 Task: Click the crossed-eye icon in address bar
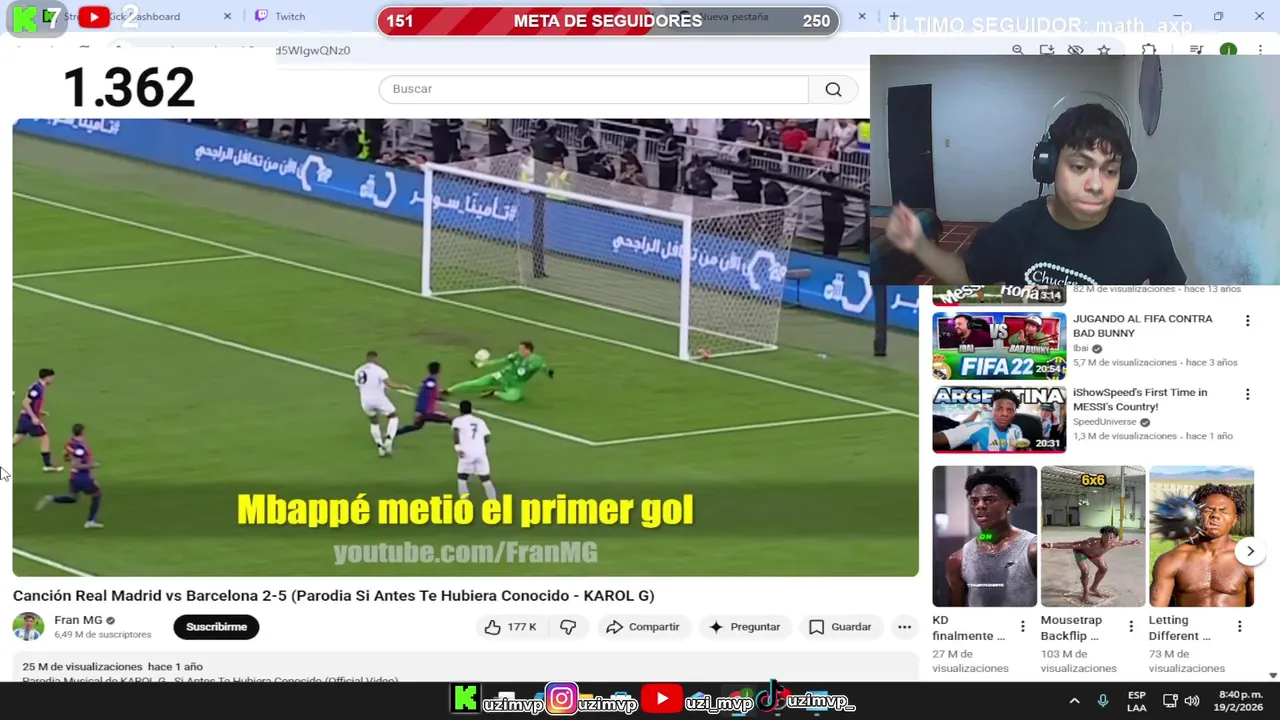coord(1075,50)
